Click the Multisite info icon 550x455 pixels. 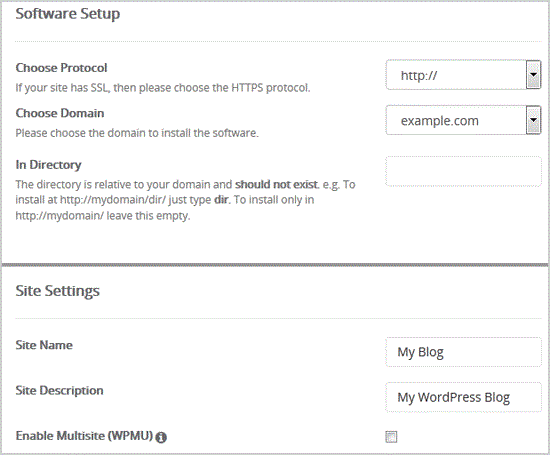(x=161, y=437)
